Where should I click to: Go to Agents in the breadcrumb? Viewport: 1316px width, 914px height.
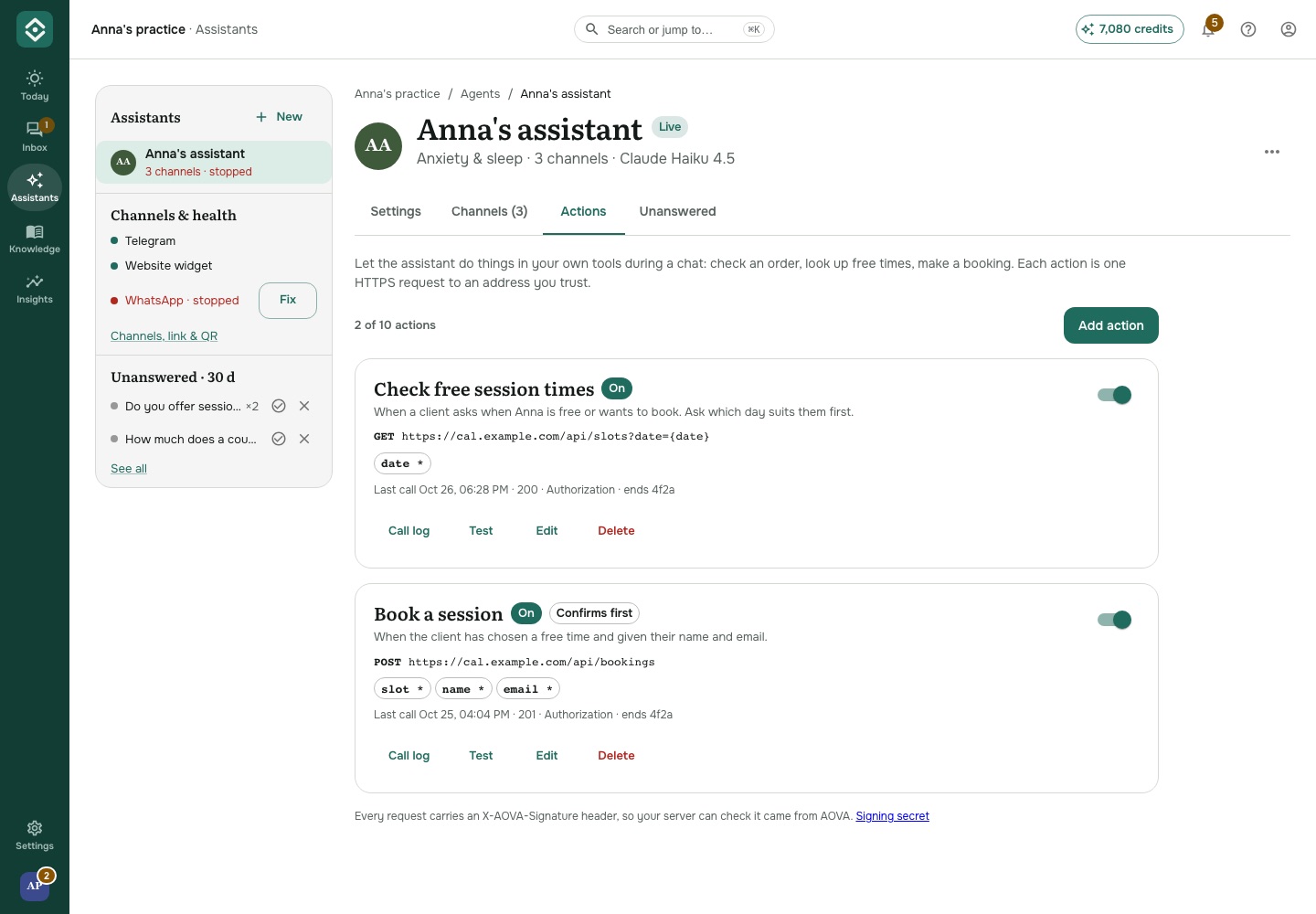tap(480, 93)
